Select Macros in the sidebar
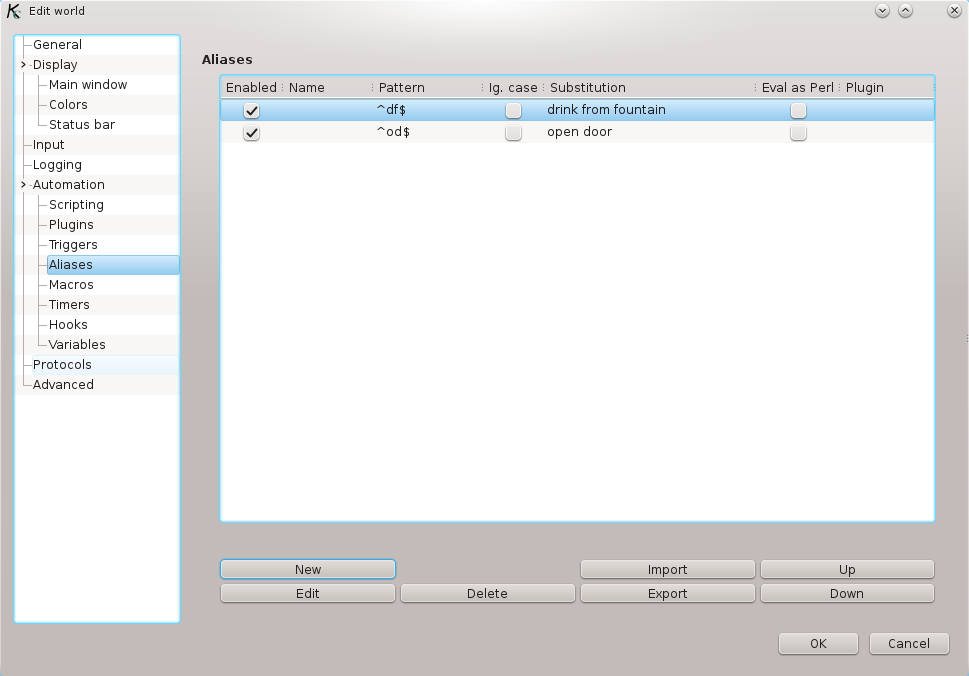969x676 pixels. (x=71, y=284)
